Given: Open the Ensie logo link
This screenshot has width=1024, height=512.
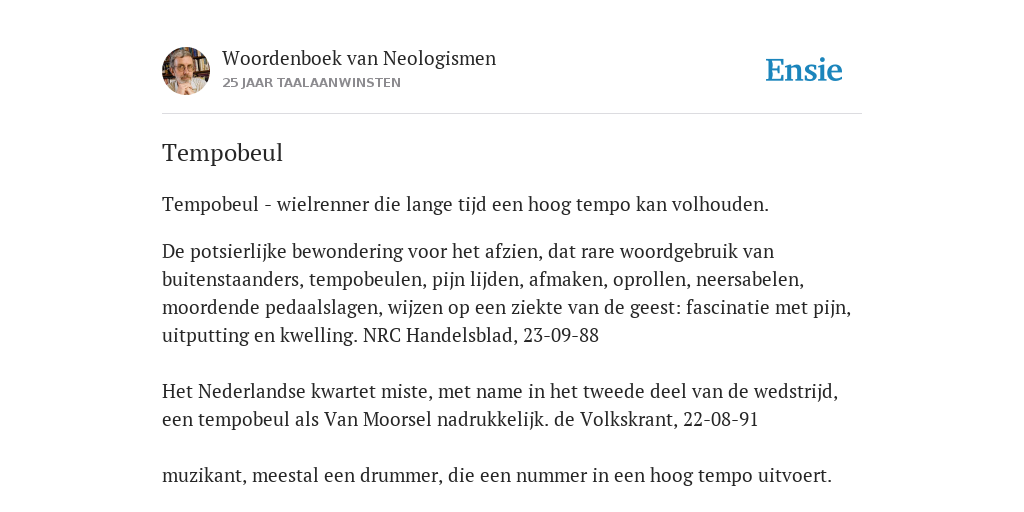Looking at the screenshot, I should pyautogui.click(x=804, y=70).
